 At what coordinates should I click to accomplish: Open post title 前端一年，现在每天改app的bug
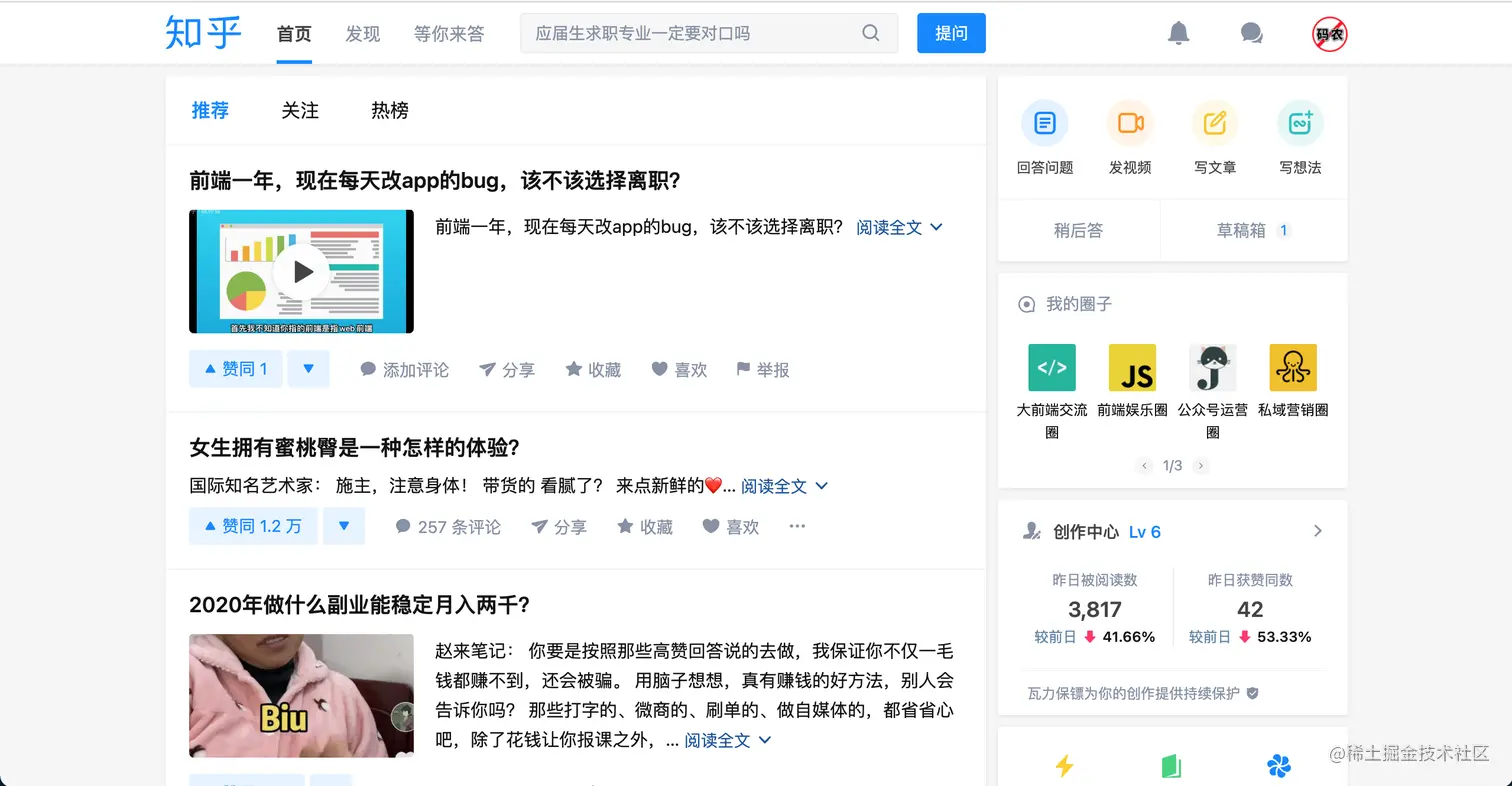click(435, 181)
